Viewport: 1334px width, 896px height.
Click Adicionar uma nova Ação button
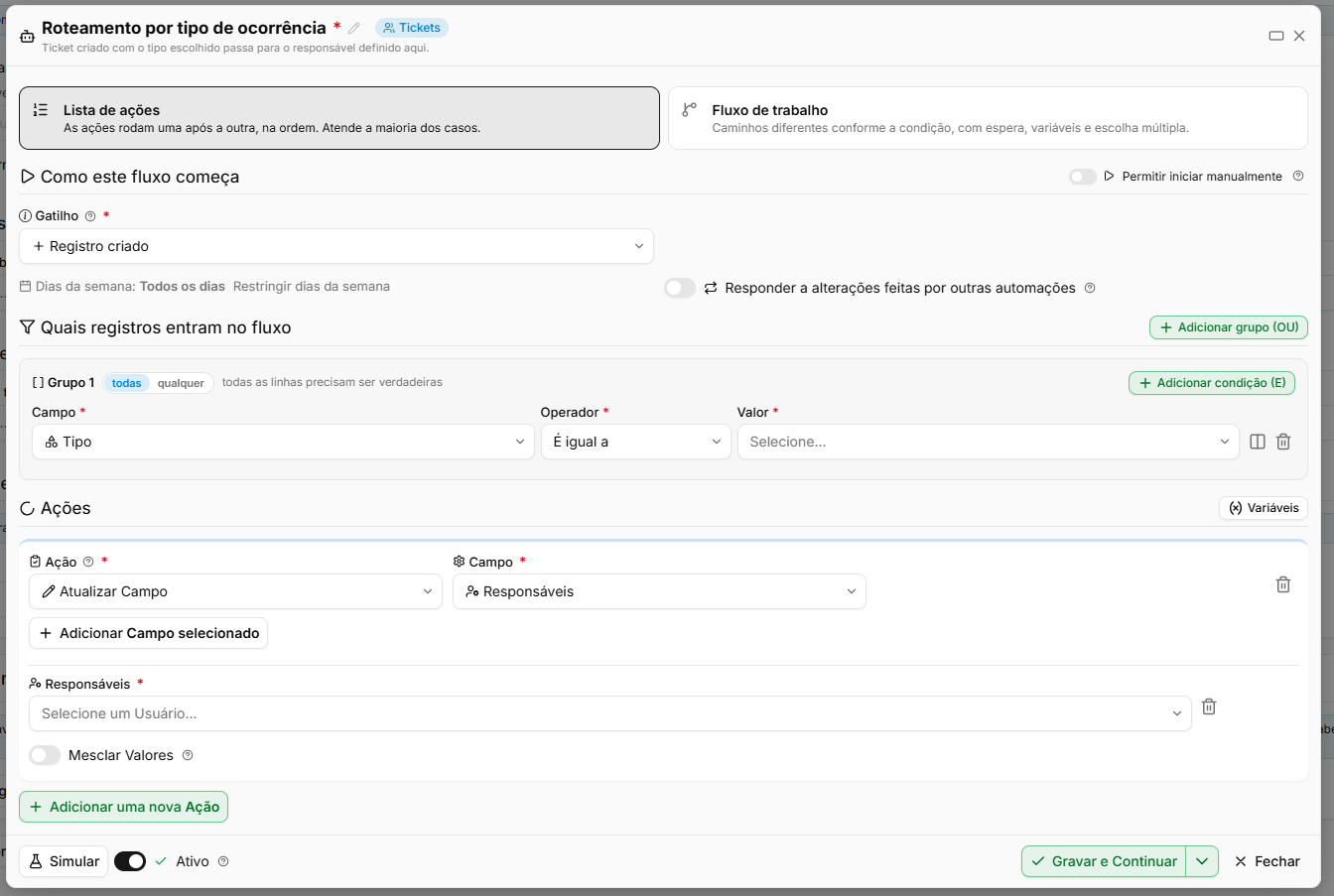point(124,807)
